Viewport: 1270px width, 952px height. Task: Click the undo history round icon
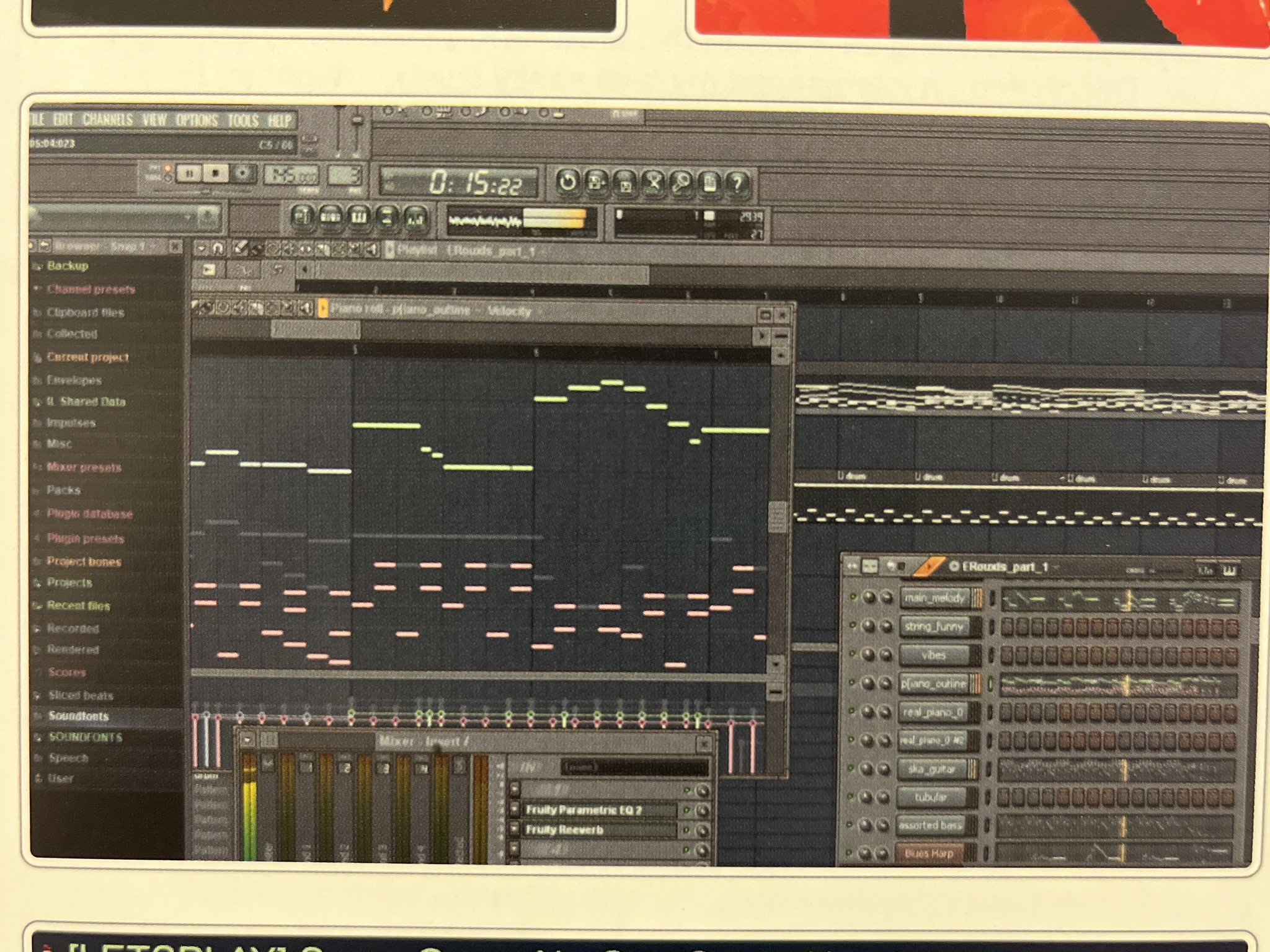(567, 183)
